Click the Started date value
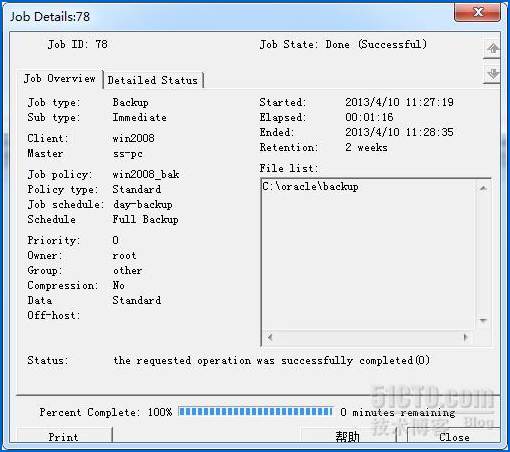Screen dimensions: 510x452 pos(399,102)
